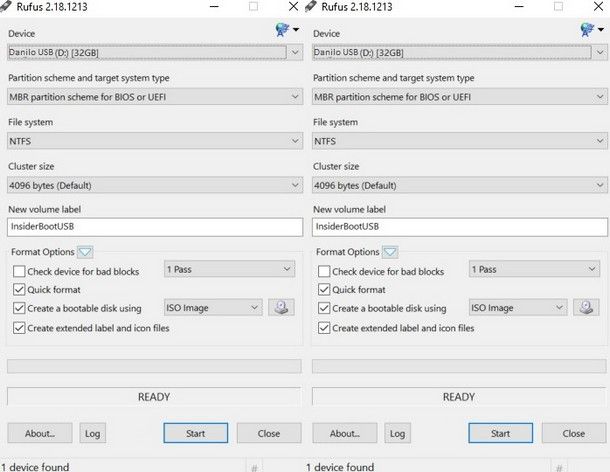This screenshot has width=610, height=472.
Task: Toggle Create a bootable disk using, left window
Action: pyautogui.click(x=19, y=308)
